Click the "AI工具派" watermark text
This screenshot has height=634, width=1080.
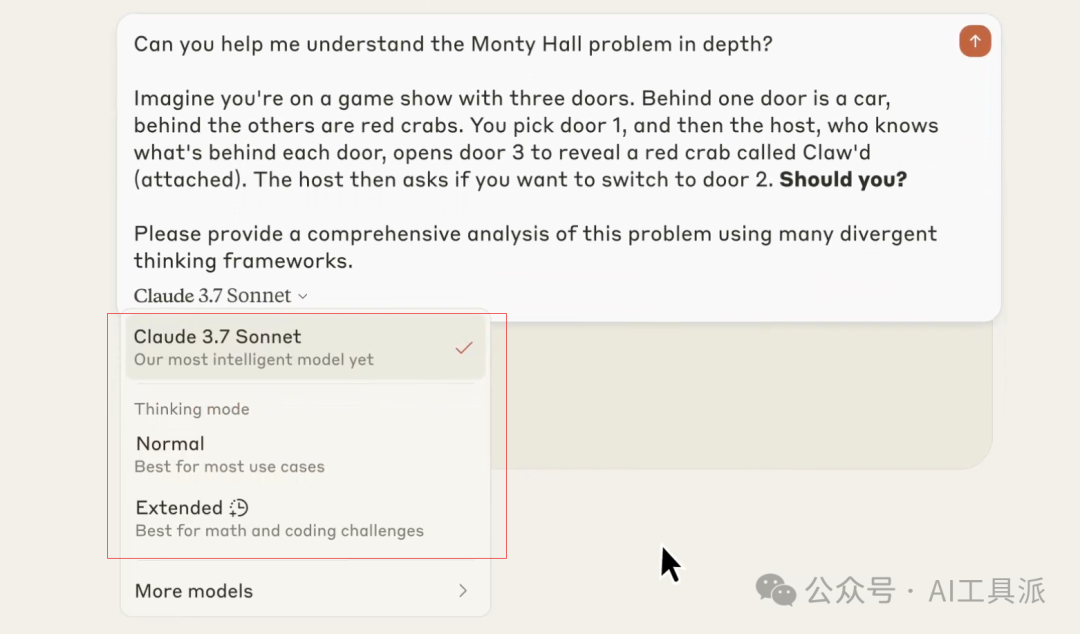point(986,591)
